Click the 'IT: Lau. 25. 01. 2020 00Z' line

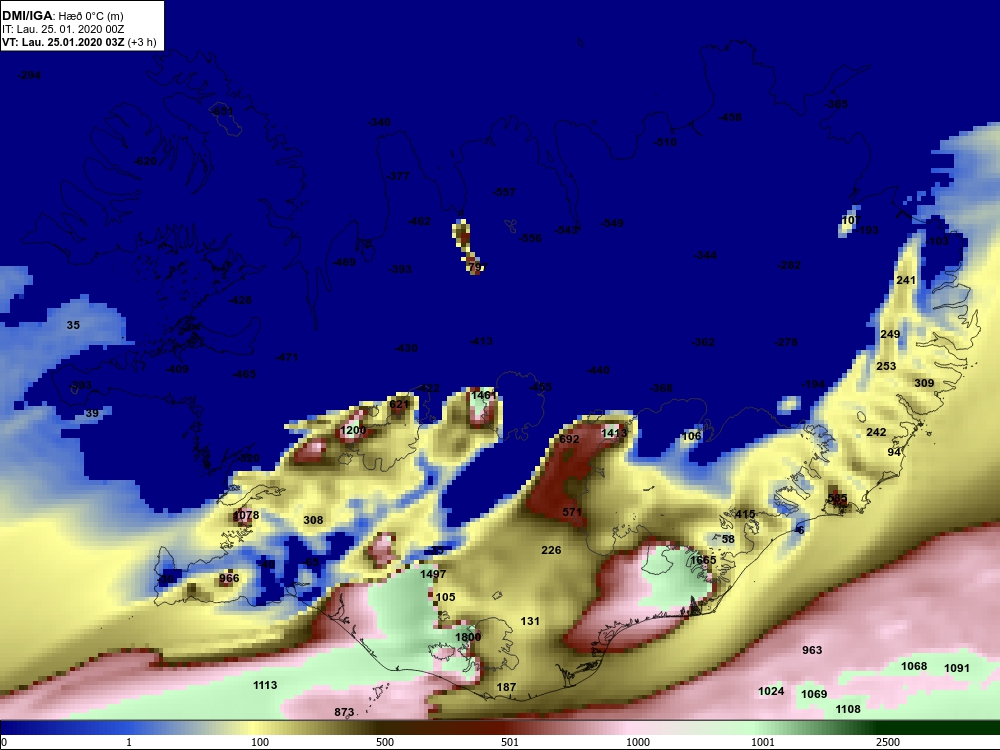[62, 29]
